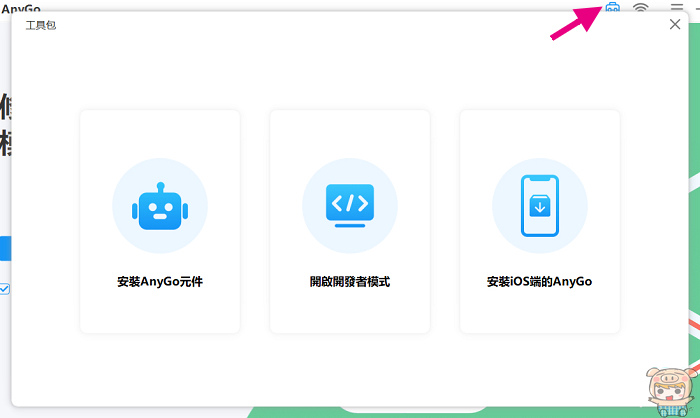The image size is (700, 418).
Task: Open 安裝AnyGo元件 label
Action: [160, 282]
